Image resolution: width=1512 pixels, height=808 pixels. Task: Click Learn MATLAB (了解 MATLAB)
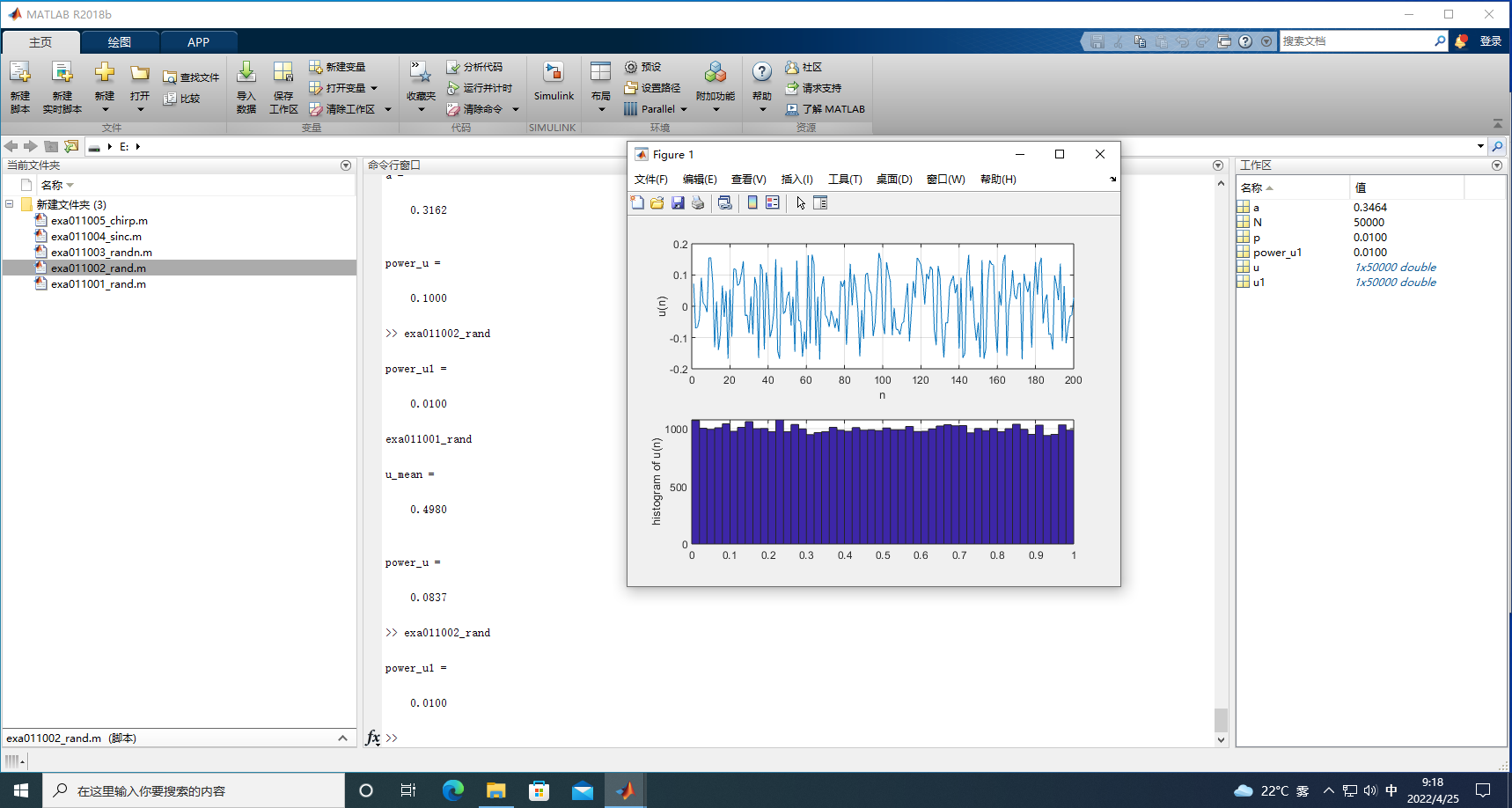point(825,109)
